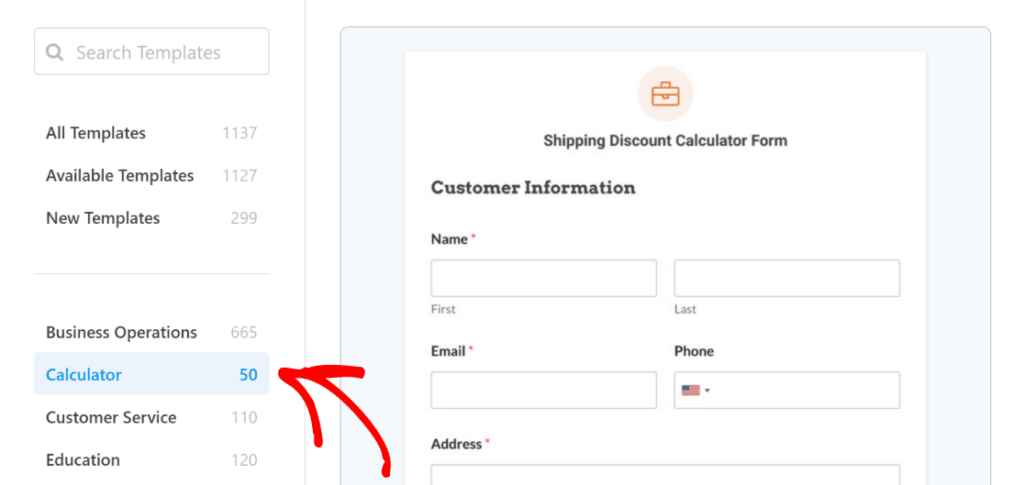Click the Last name input field
1024x485 pixels.
(x=786, y=278)
